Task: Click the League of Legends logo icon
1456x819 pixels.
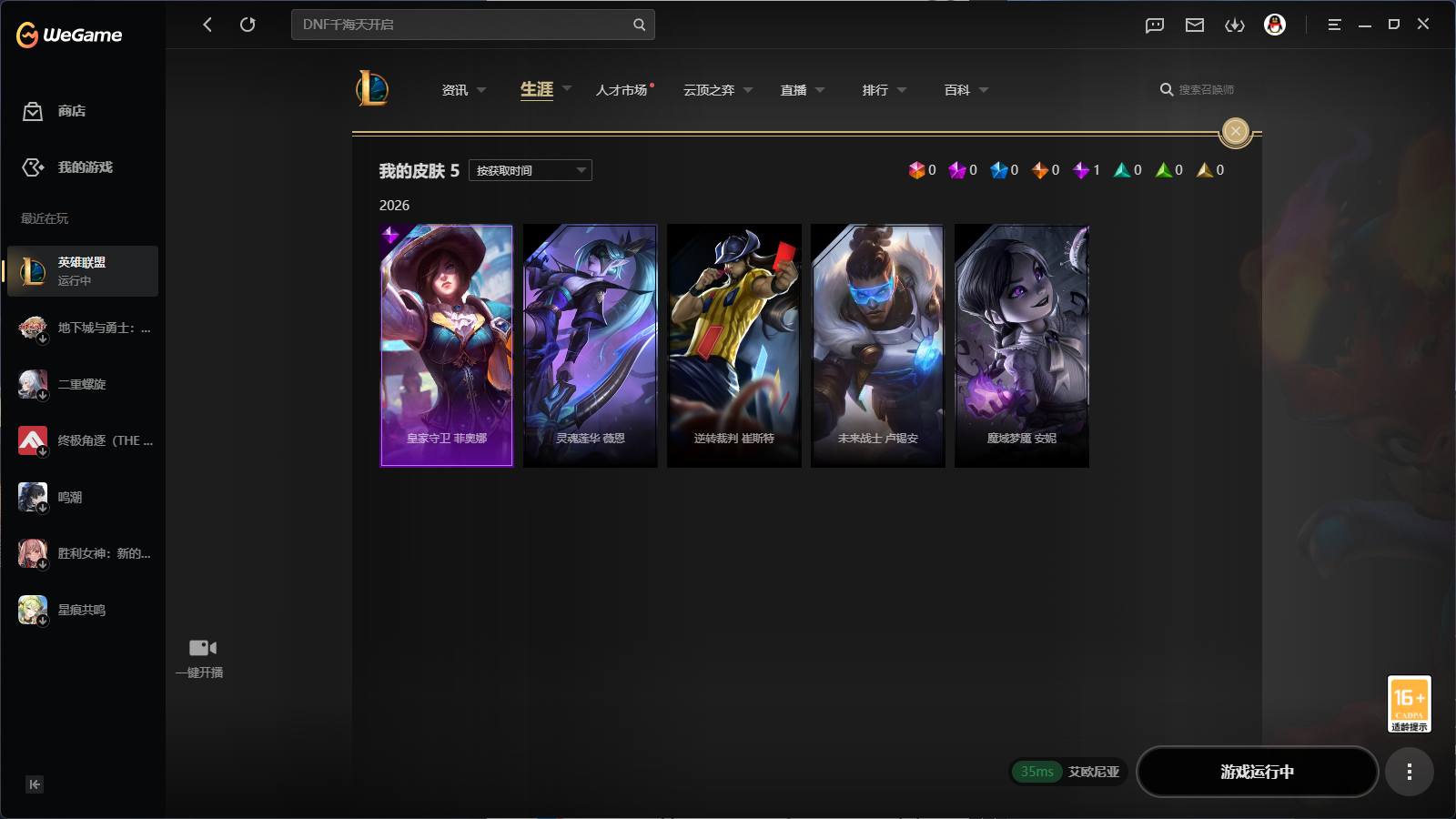Action: pos(372,89)
